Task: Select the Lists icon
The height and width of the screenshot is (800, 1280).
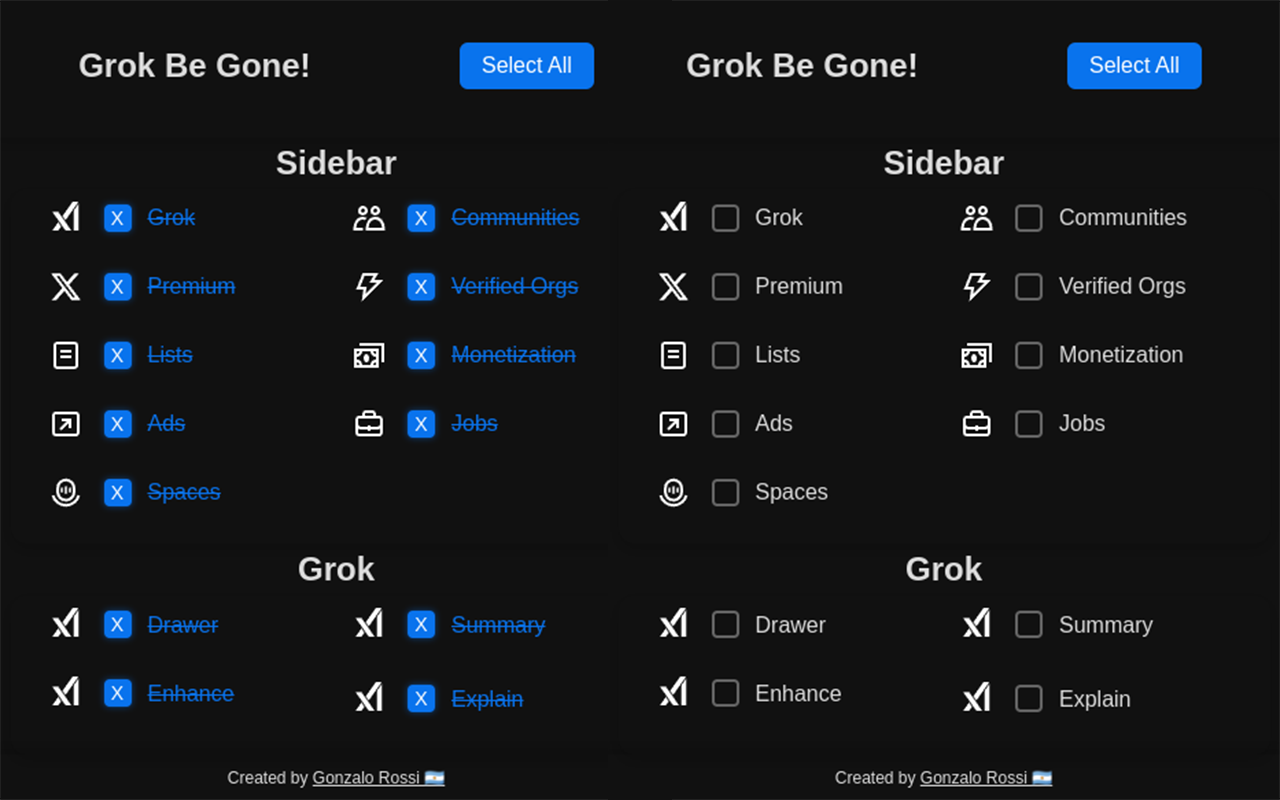Action: 65,355
